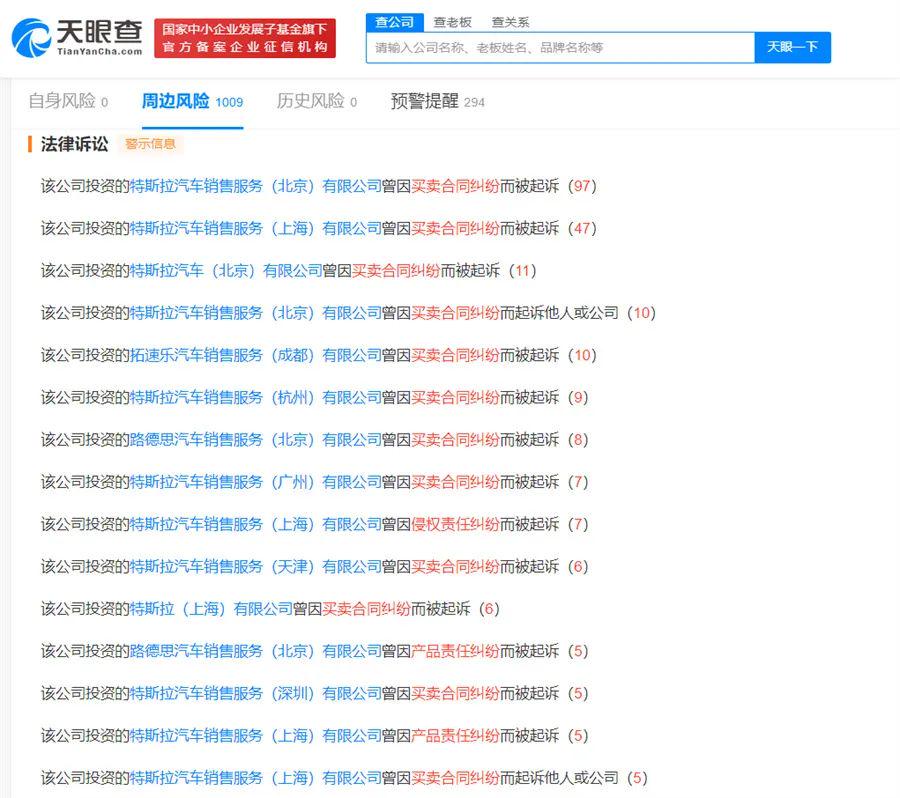Click 买卖合同纠纷 in the 深圳 row
Viewport: 900px width, 798px height.
(x=455, y=694)
